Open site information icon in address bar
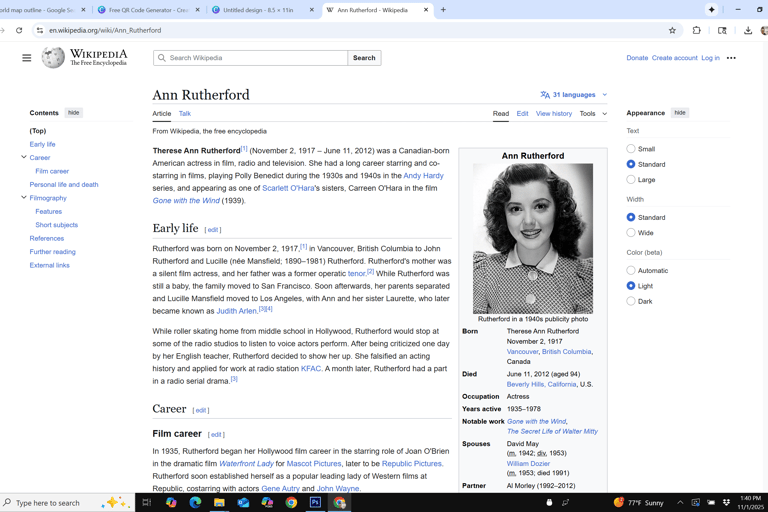The image size is (768, 512). (x=40, y=30)
